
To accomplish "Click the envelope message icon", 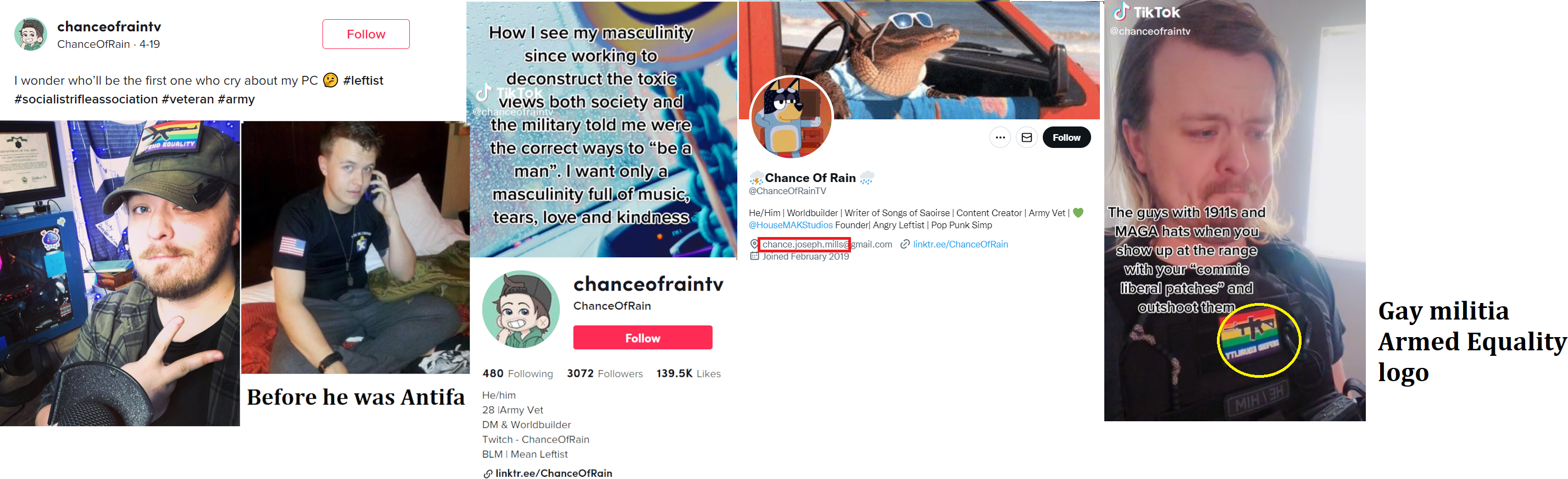I will click(1026, 137).
